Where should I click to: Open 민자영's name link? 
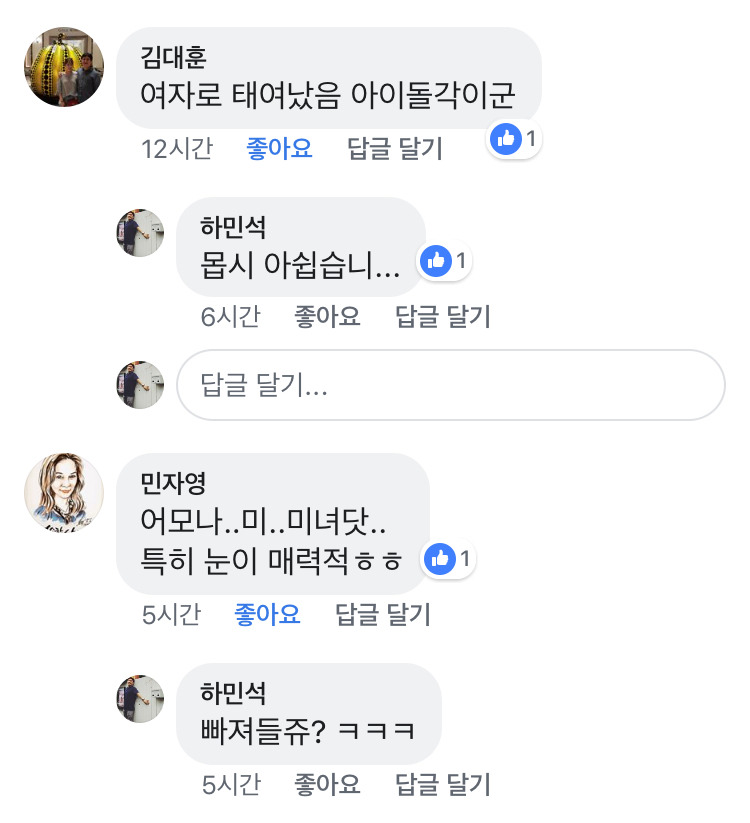pyautogui.click(x=173, y=483)
